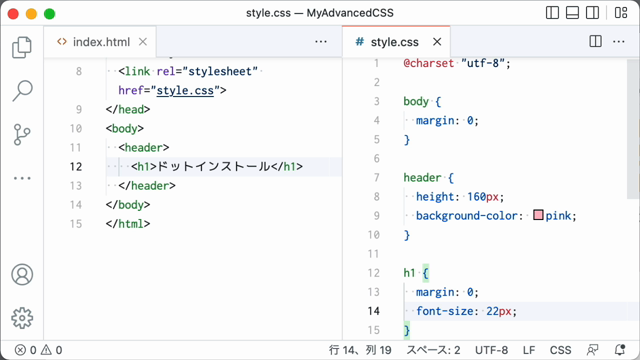Follow the style.css link in href
The height and width of the screenshot is (360, 640).
(x=185, y=90)
